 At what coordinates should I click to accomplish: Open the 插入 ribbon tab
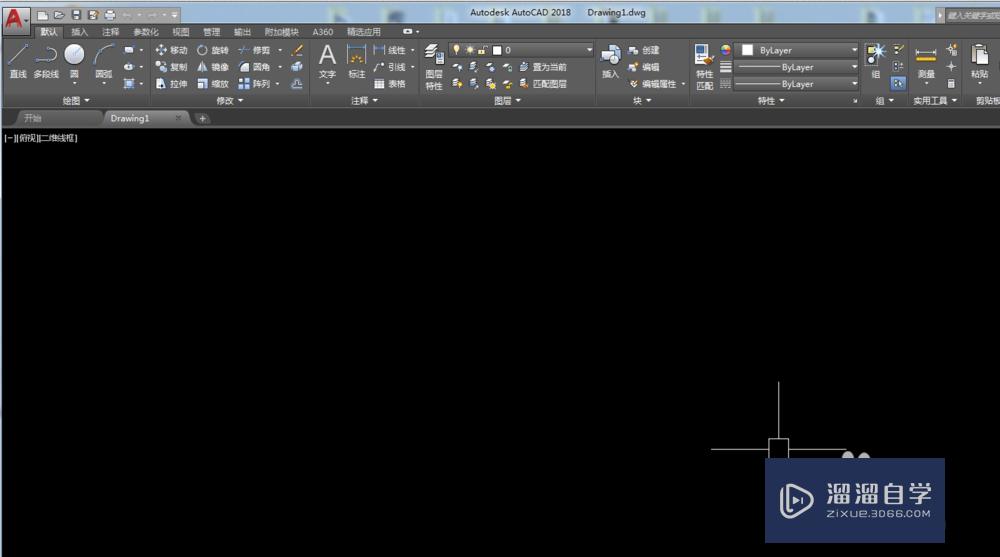[x=79, y=32]
